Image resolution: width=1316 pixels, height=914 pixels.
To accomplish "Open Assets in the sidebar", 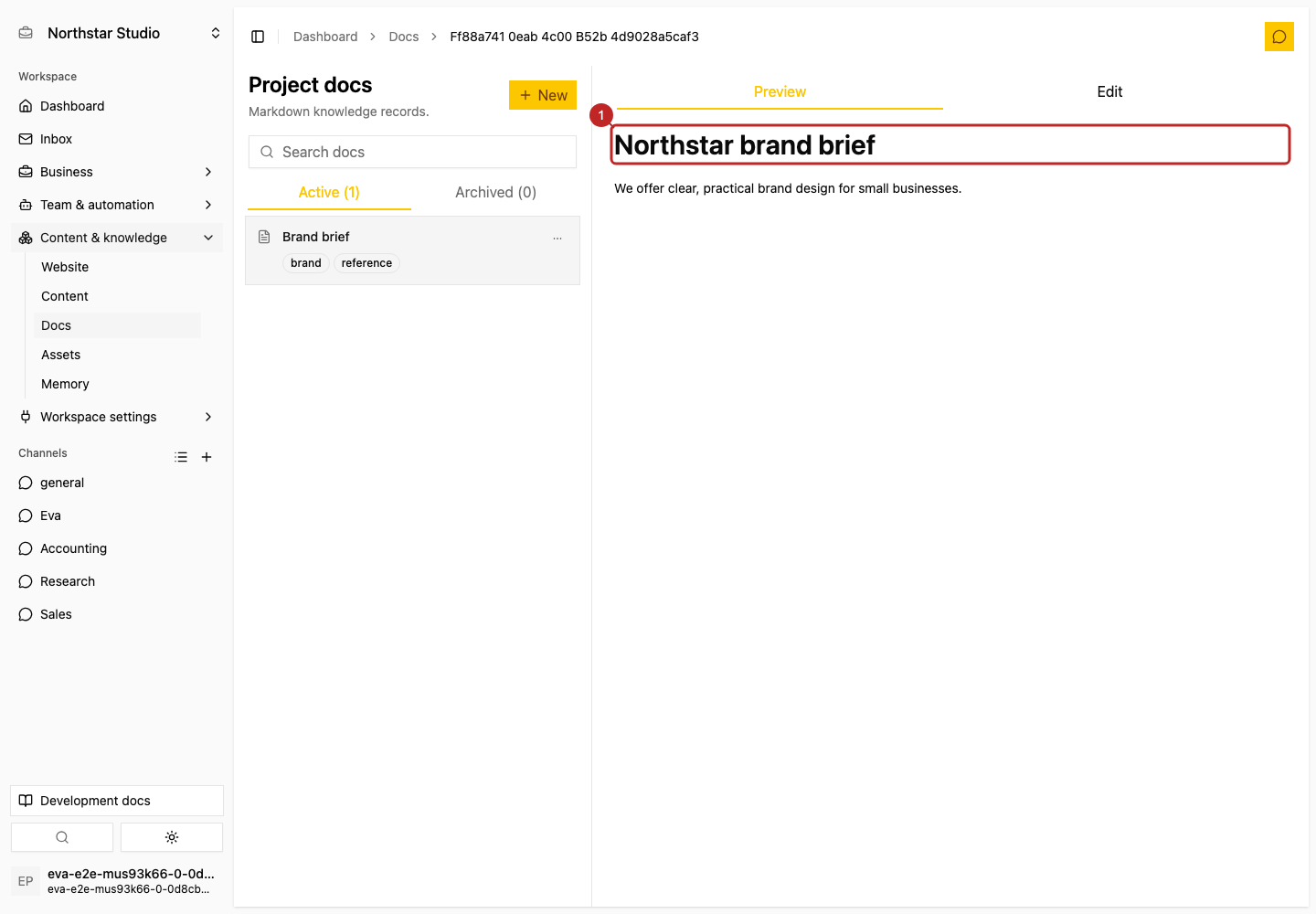I will [x=117, y=355].
